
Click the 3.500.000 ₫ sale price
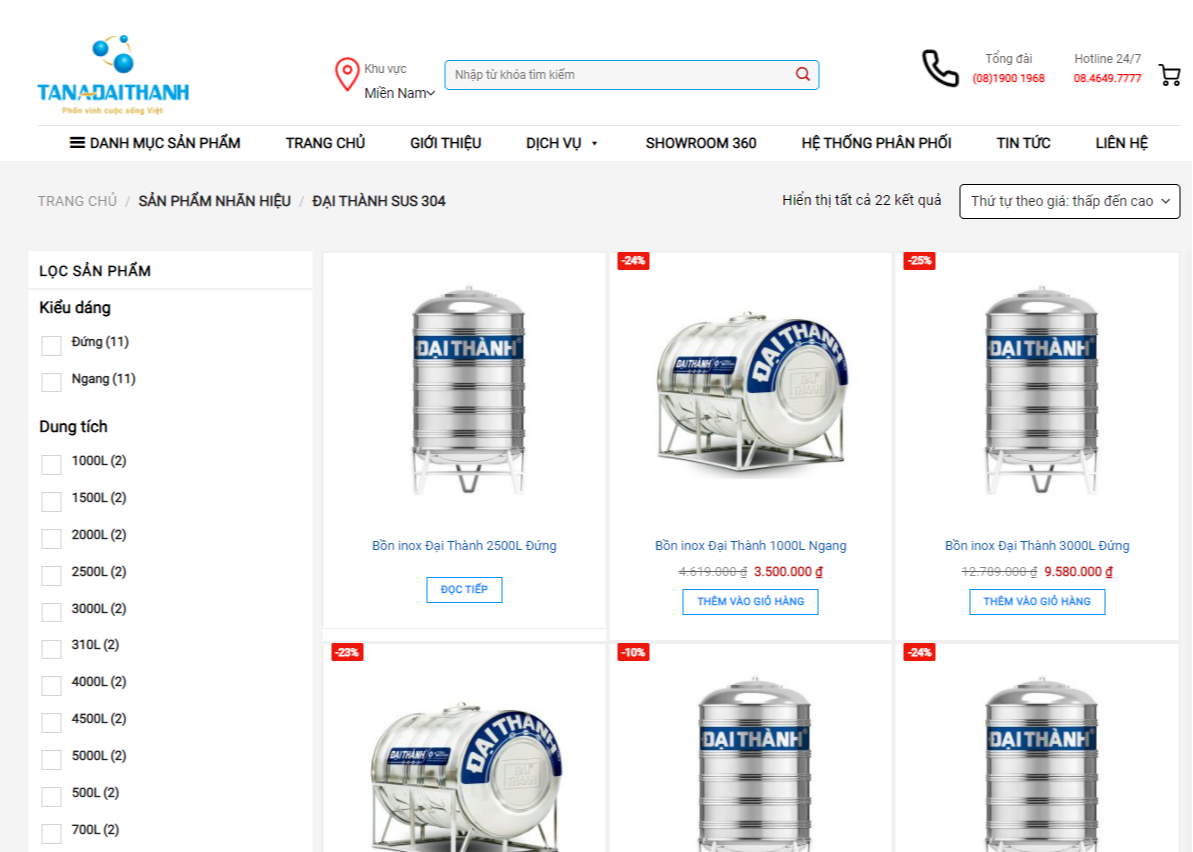point(788,571)
